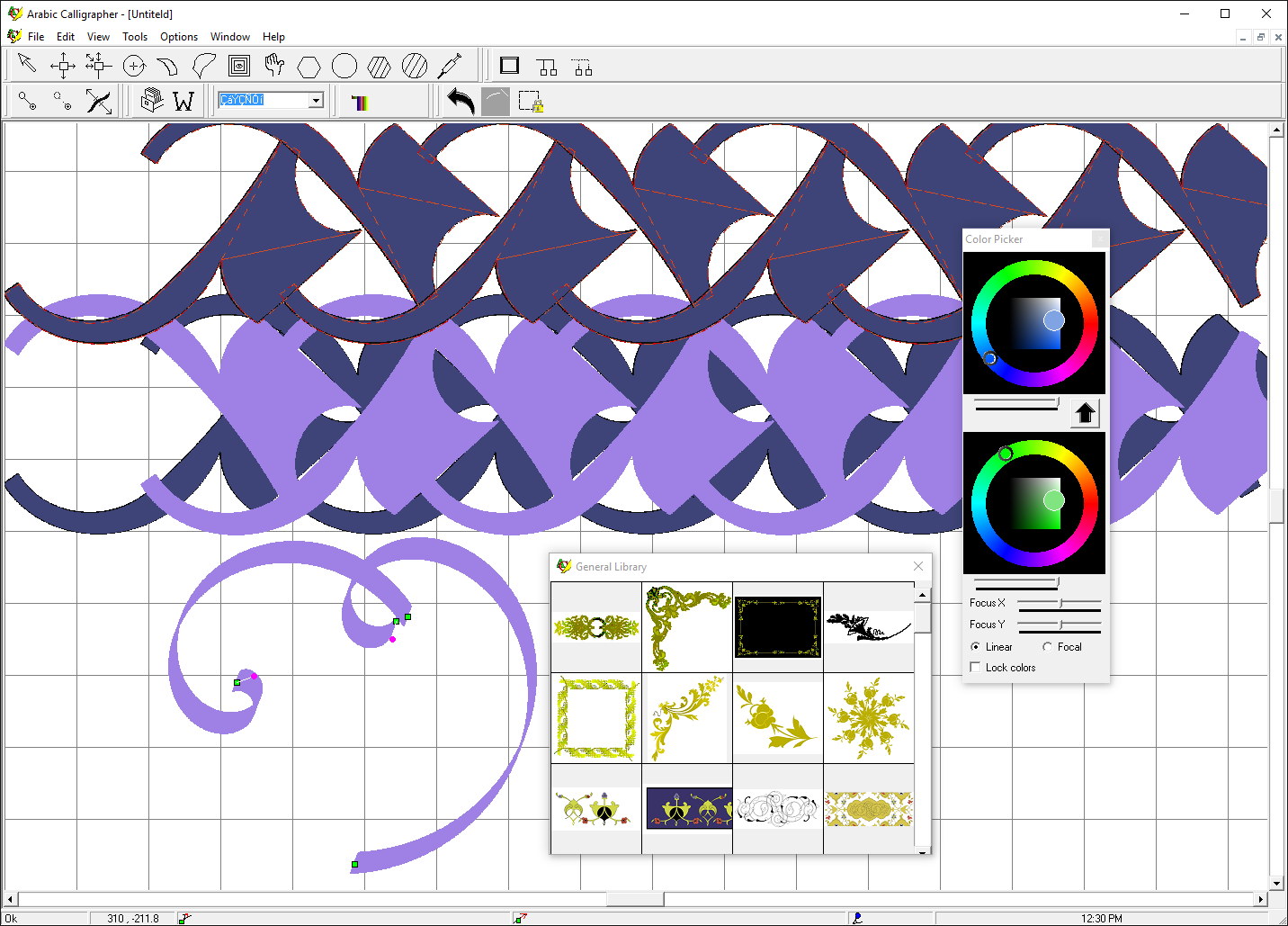
Task: Click the canvas horizontal scroll right arrow
Action: (1261, 899)
